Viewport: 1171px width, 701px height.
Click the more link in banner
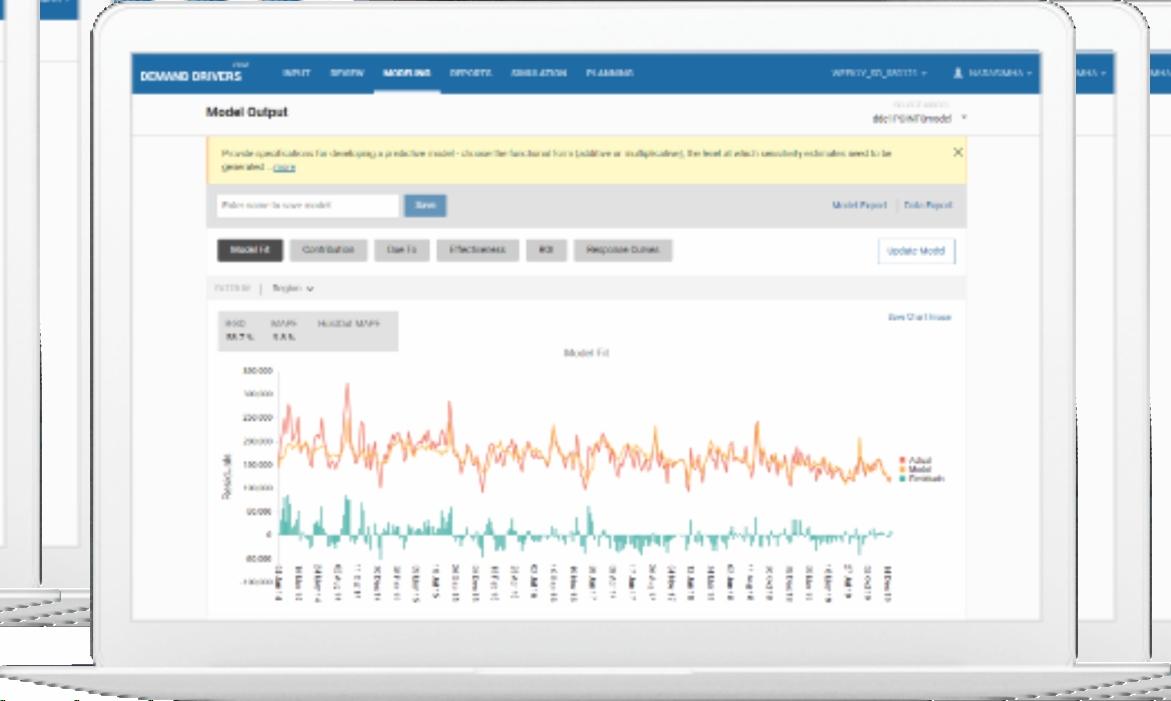click(284, 167)
